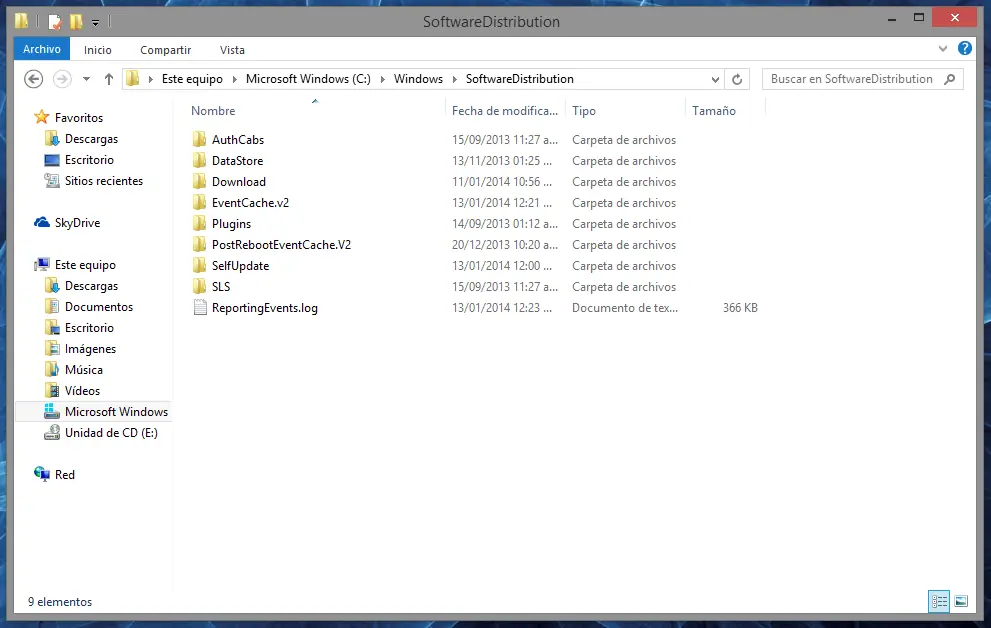Open Escritorio under Favoritos

(x=89, y=159)
